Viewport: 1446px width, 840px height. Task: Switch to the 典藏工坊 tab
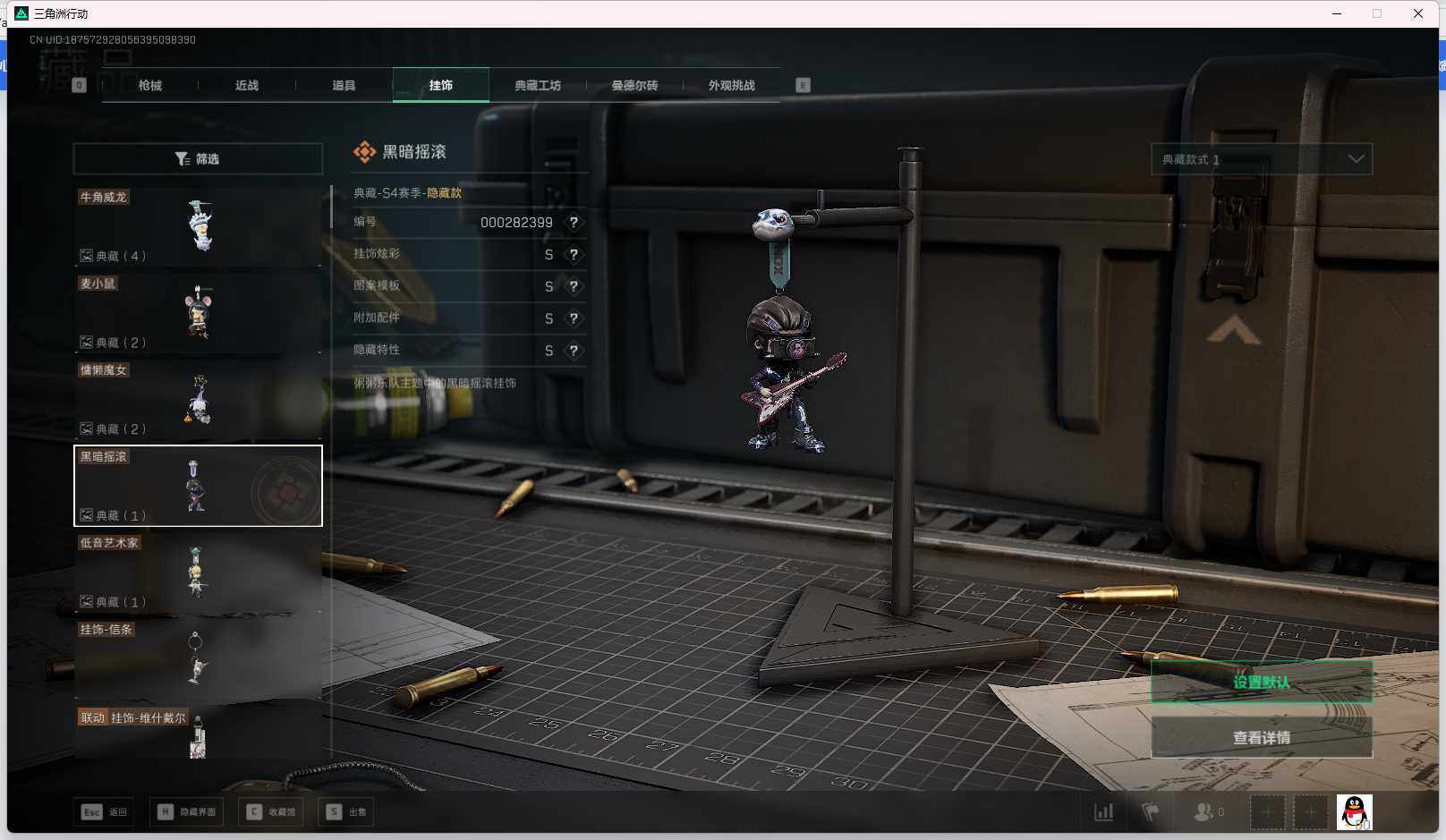(x=538, y=86)
